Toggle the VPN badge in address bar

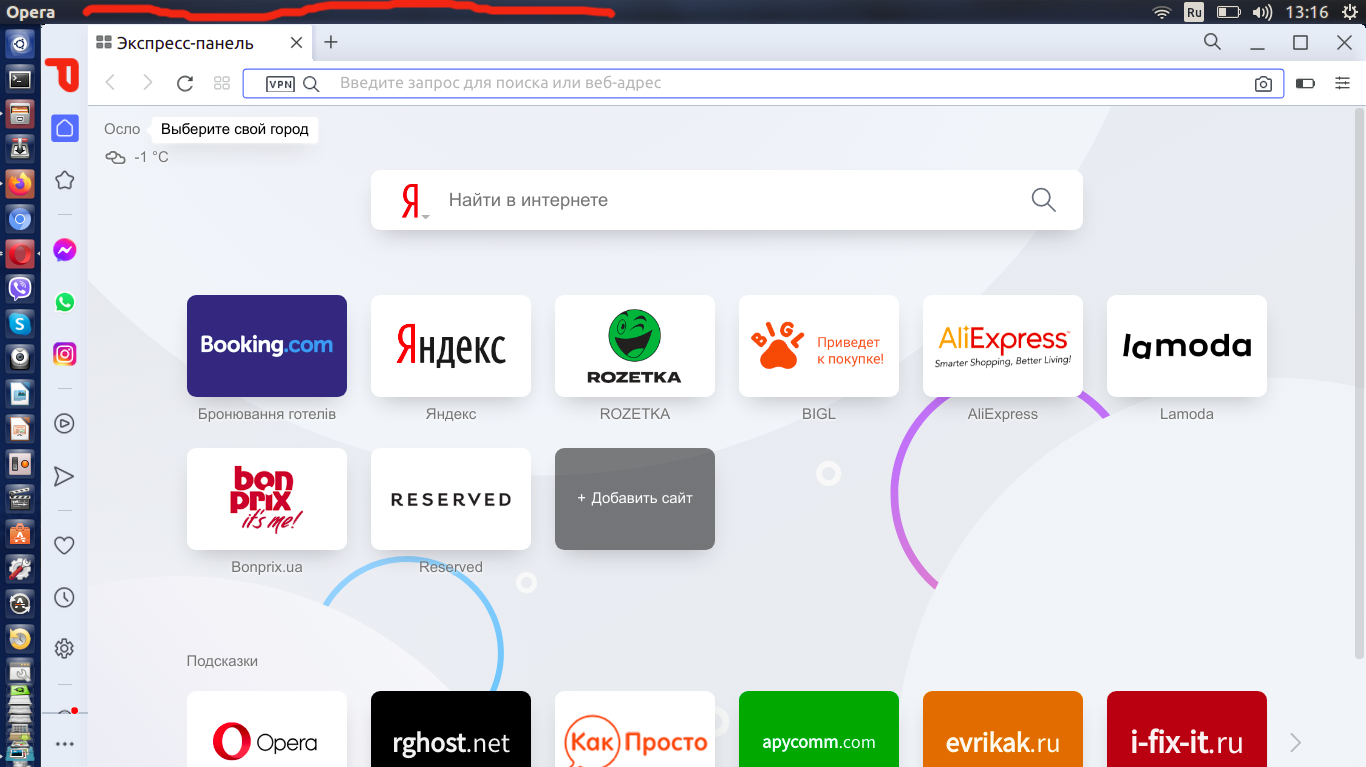pos(280,84)
